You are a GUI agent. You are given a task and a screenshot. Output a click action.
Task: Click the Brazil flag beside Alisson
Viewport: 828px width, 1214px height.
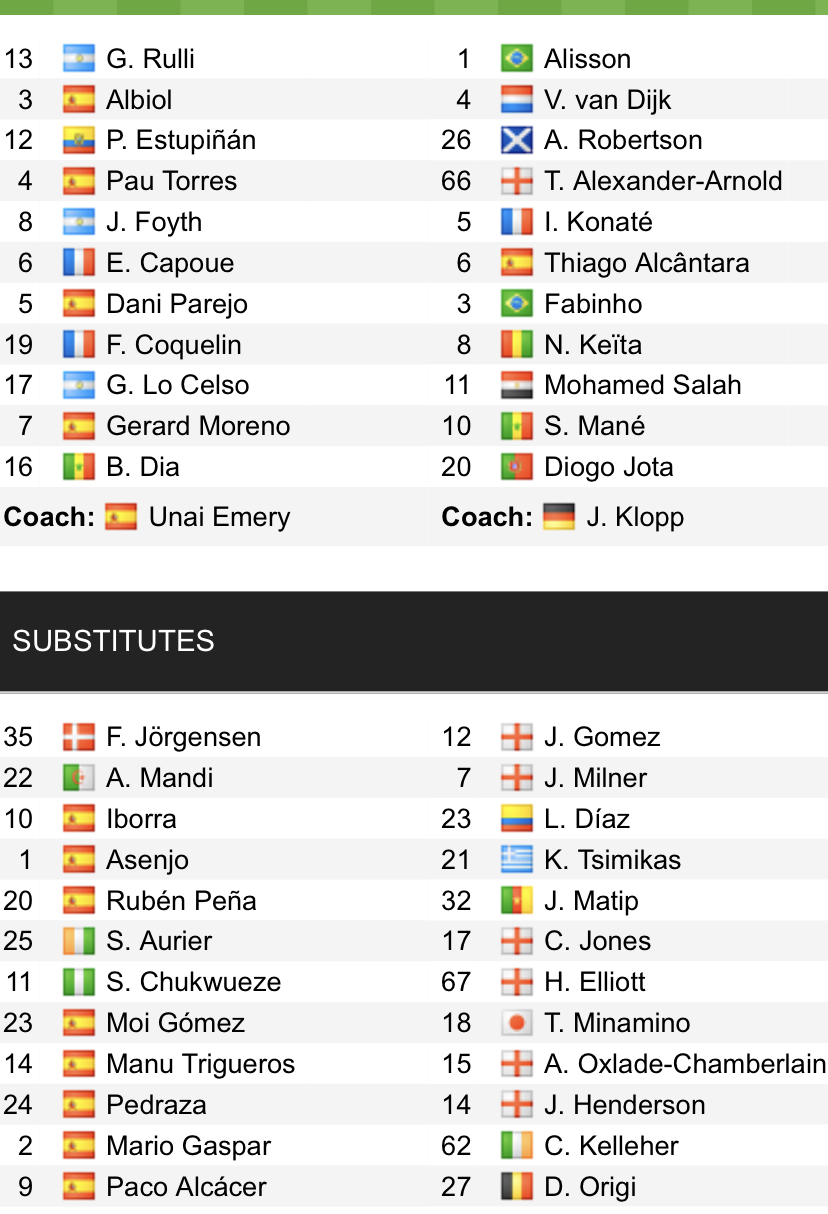click(516, 59)
